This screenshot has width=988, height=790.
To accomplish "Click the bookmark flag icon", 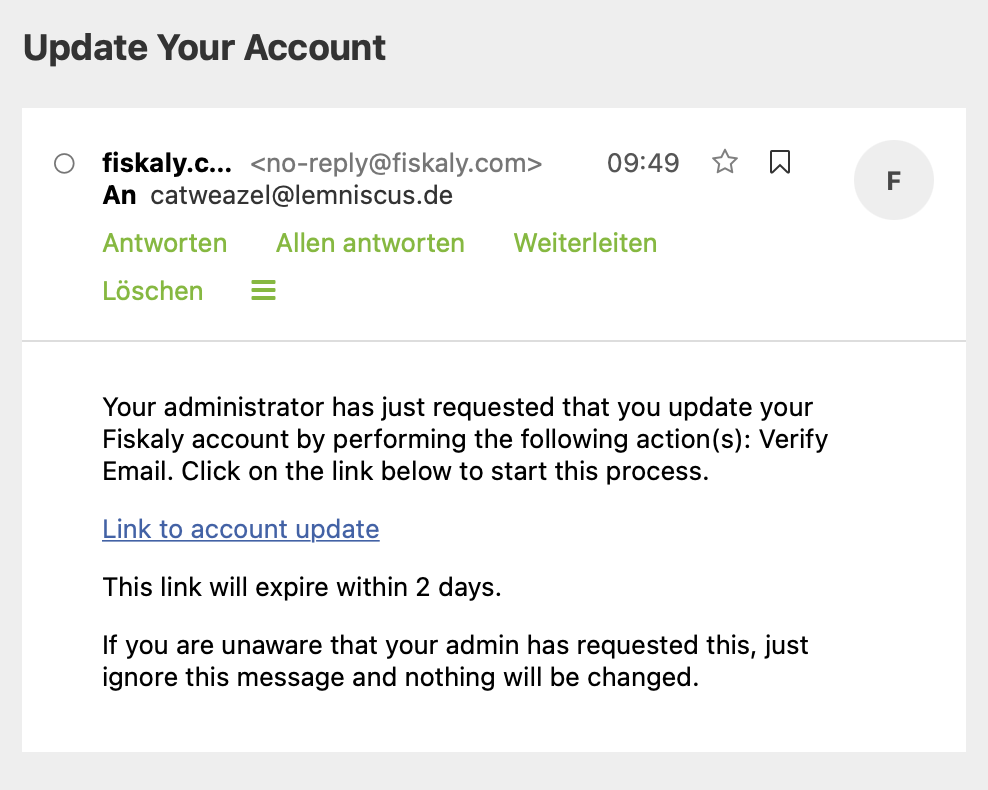I will [x=780, y=163].
